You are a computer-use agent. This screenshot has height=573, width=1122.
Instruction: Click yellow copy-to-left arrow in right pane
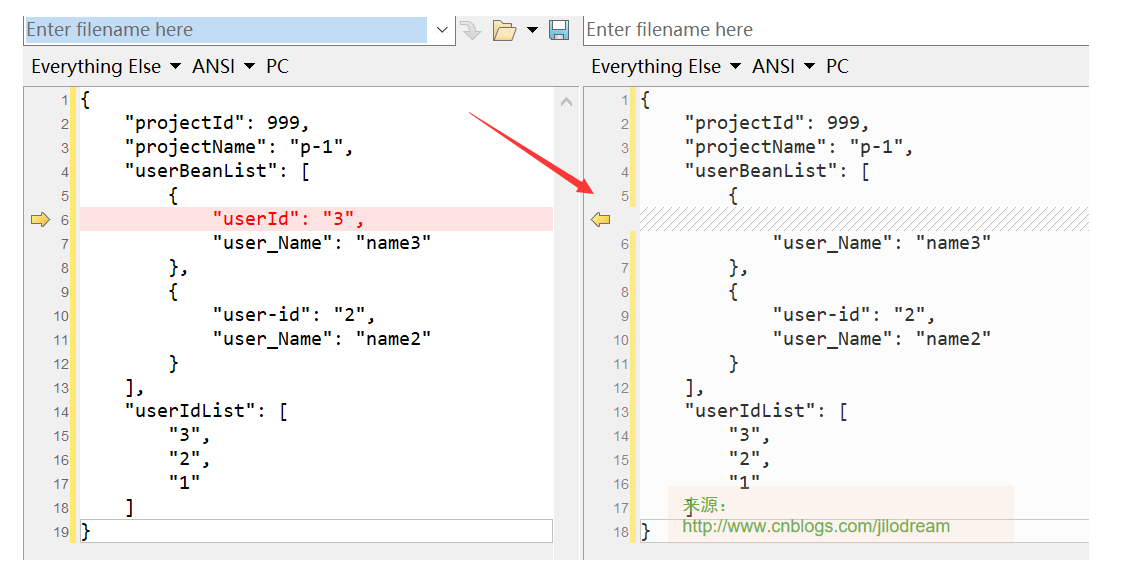pyautogui.click(x=600, y=220)
